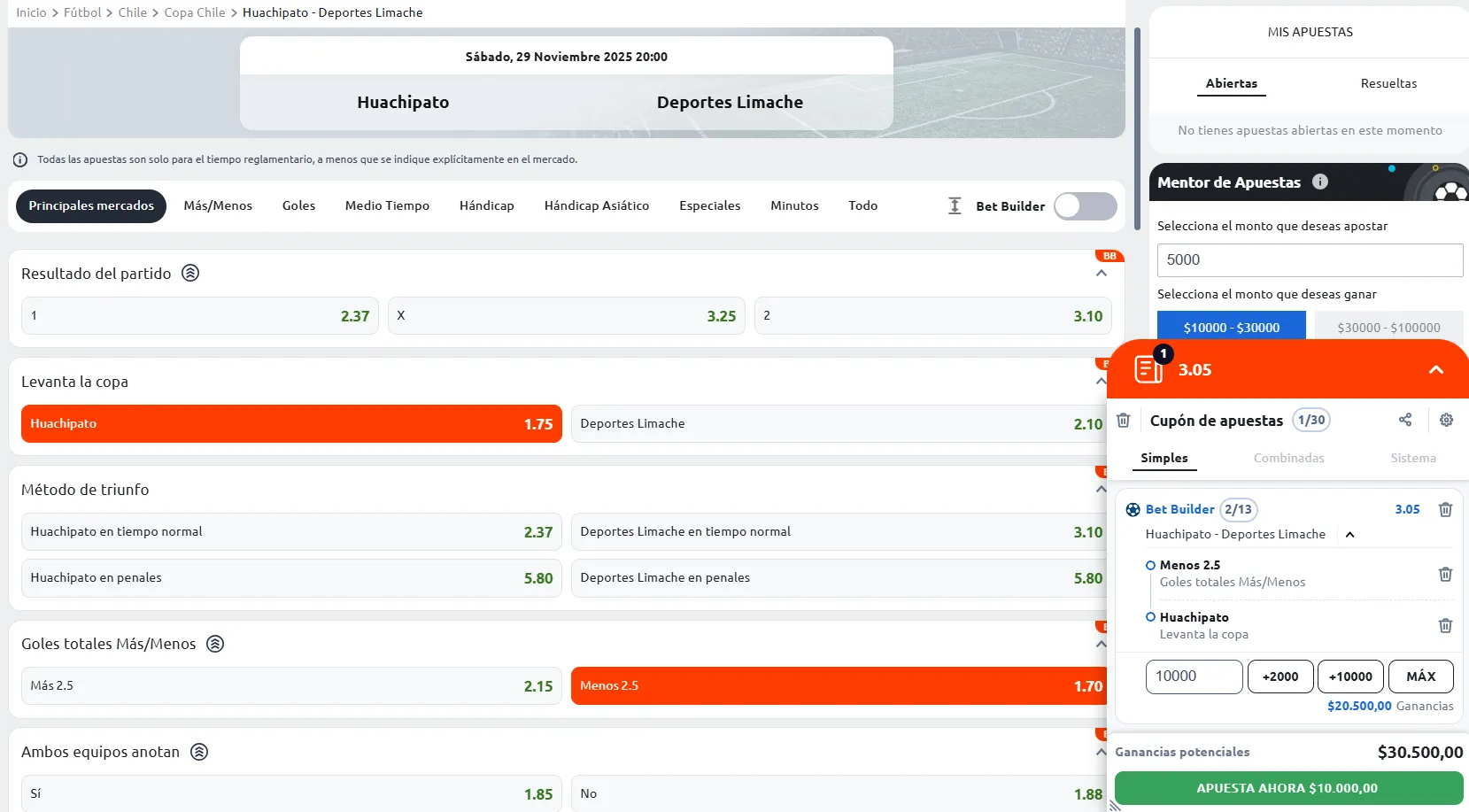Click Mentor de Apuestas info icon
Image resolution: width=1469 pixels, height=812 pixels.
point(1320,182)
